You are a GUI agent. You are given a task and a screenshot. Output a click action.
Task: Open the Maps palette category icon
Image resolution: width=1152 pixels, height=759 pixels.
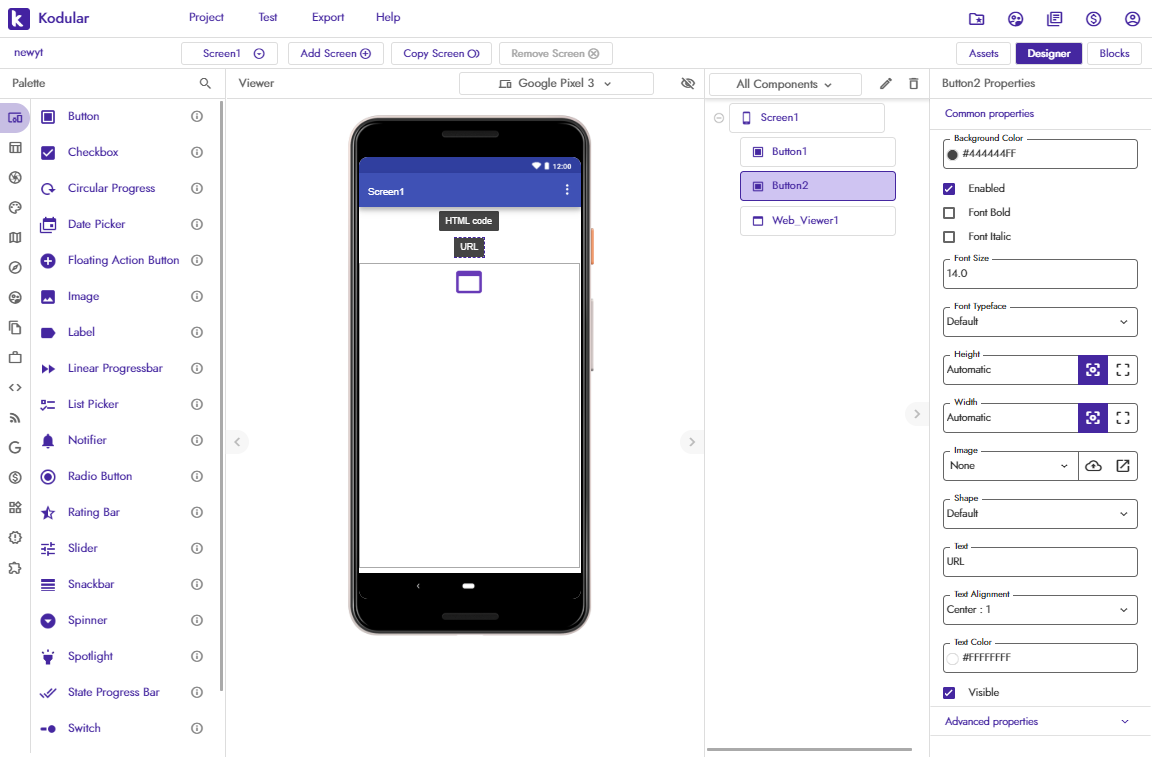click(15, 237)
